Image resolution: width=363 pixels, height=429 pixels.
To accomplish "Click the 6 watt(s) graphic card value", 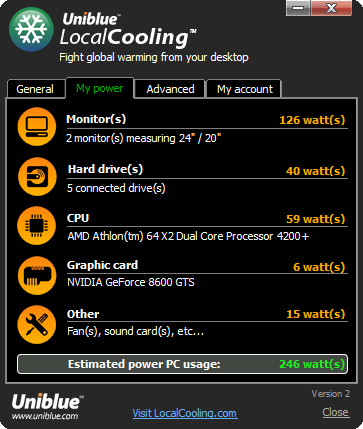I will tap(319, 267).
